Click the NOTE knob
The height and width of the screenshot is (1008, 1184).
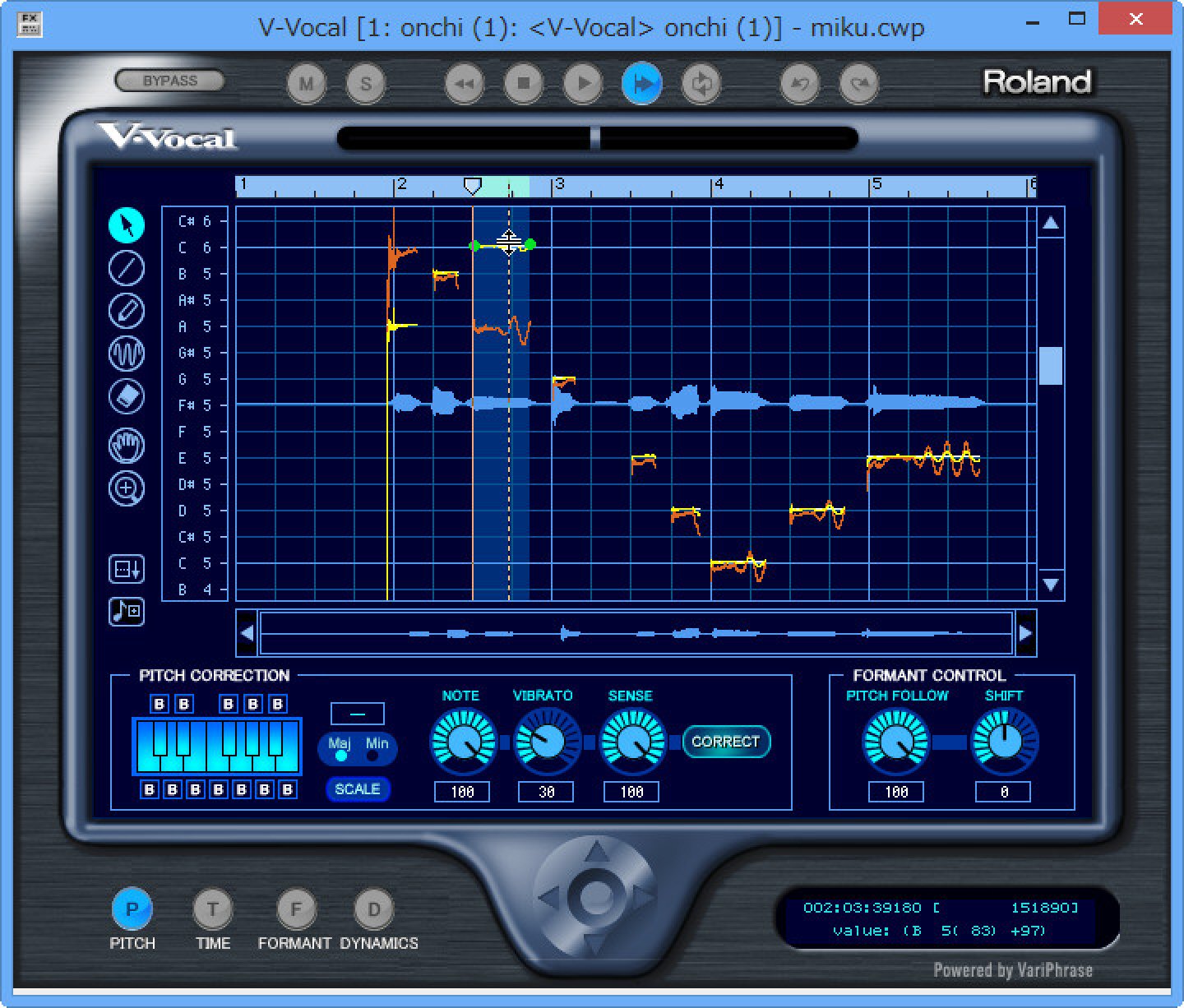(464, 742)
